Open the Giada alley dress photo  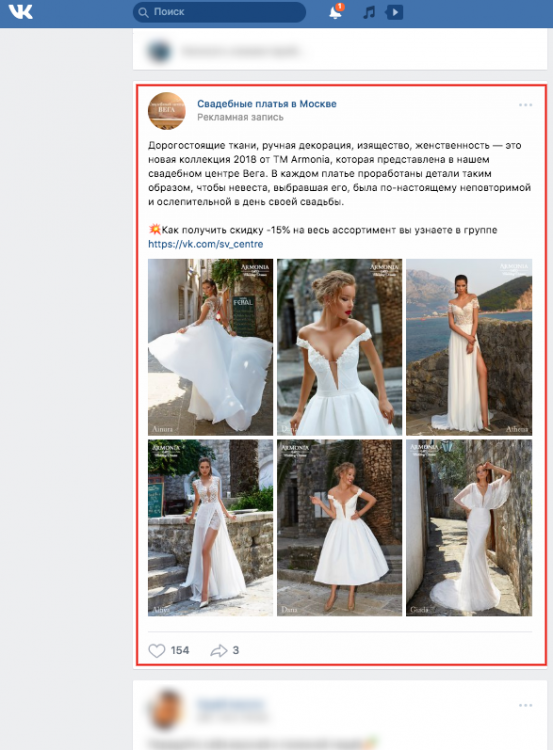(x=469, y=528)
